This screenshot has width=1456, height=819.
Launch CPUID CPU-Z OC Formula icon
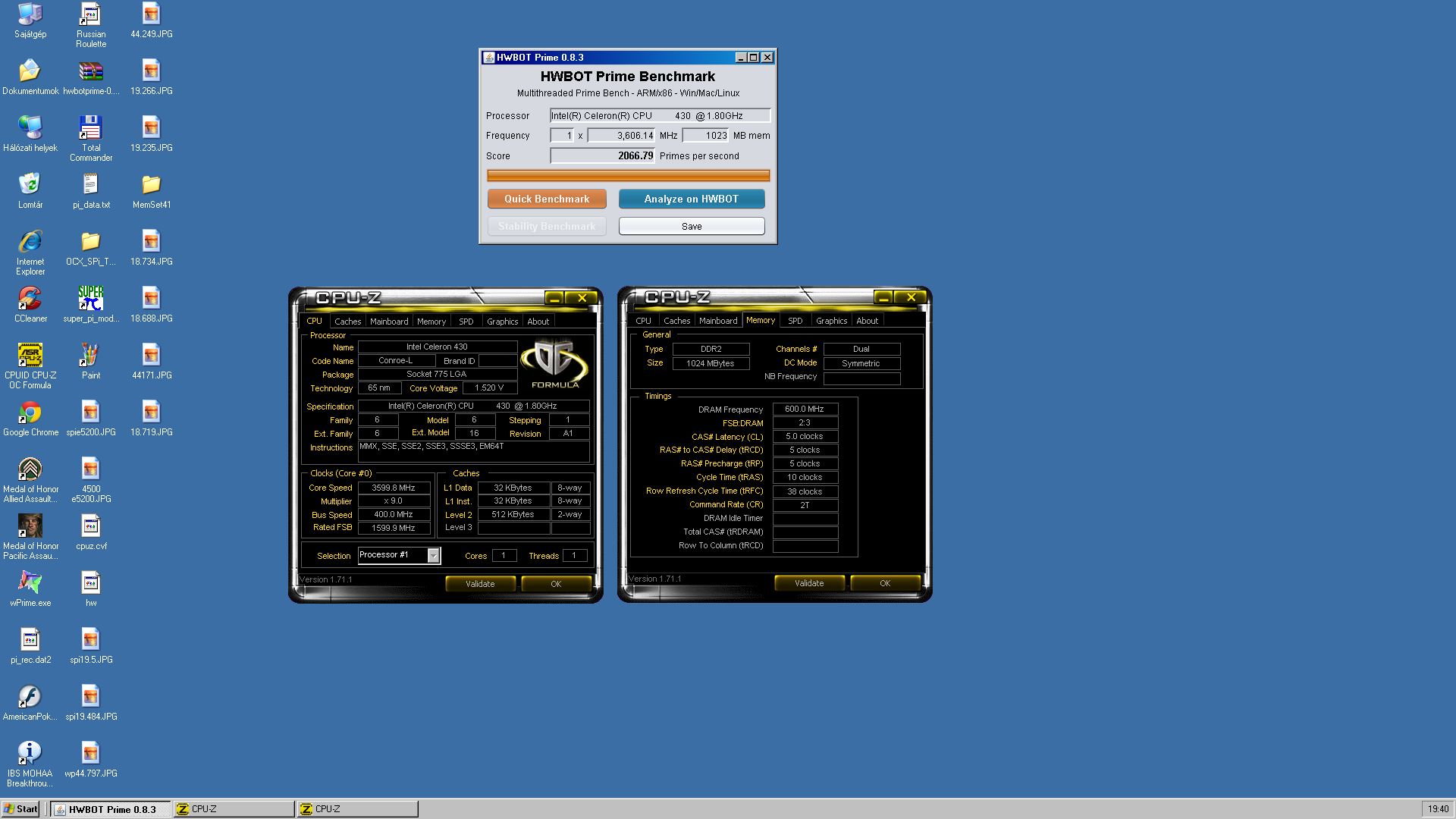click(x=30, y=366)
